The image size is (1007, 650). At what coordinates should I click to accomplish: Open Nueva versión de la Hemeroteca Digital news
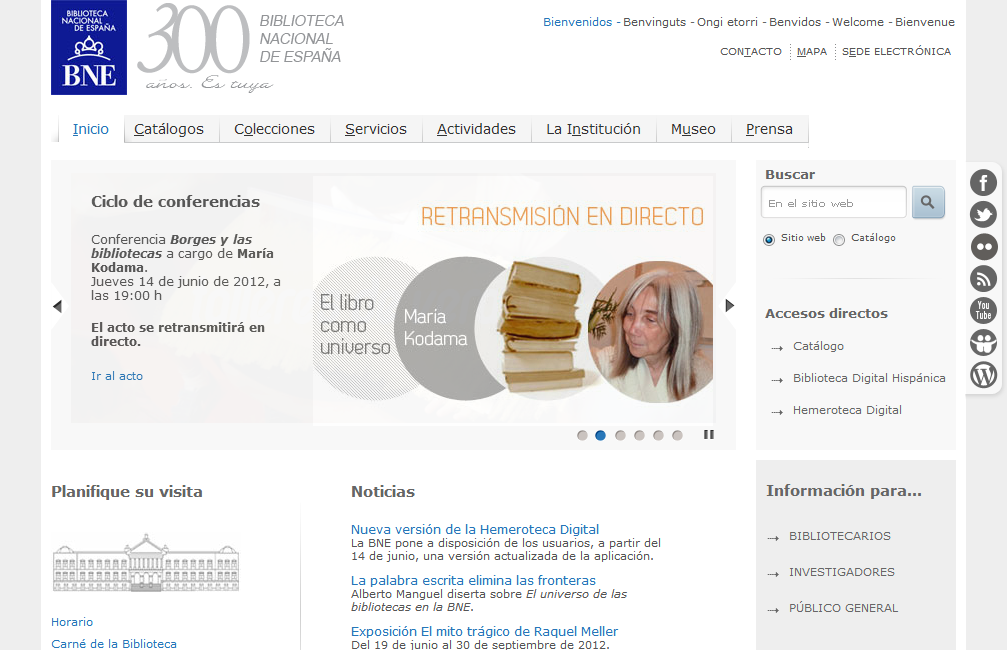pyautogui.click(x=475, y=529)
